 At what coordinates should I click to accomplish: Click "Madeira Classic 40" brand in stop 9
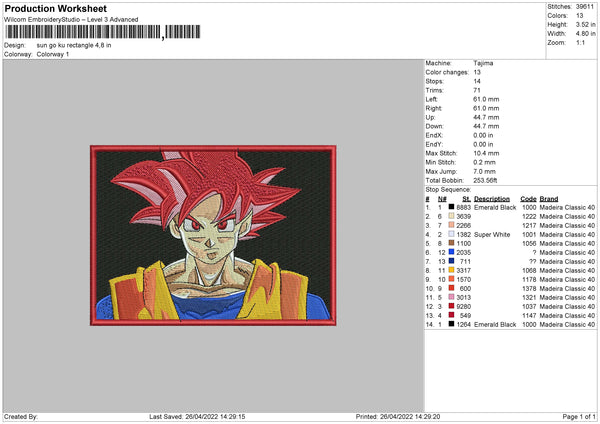point(567,279)
